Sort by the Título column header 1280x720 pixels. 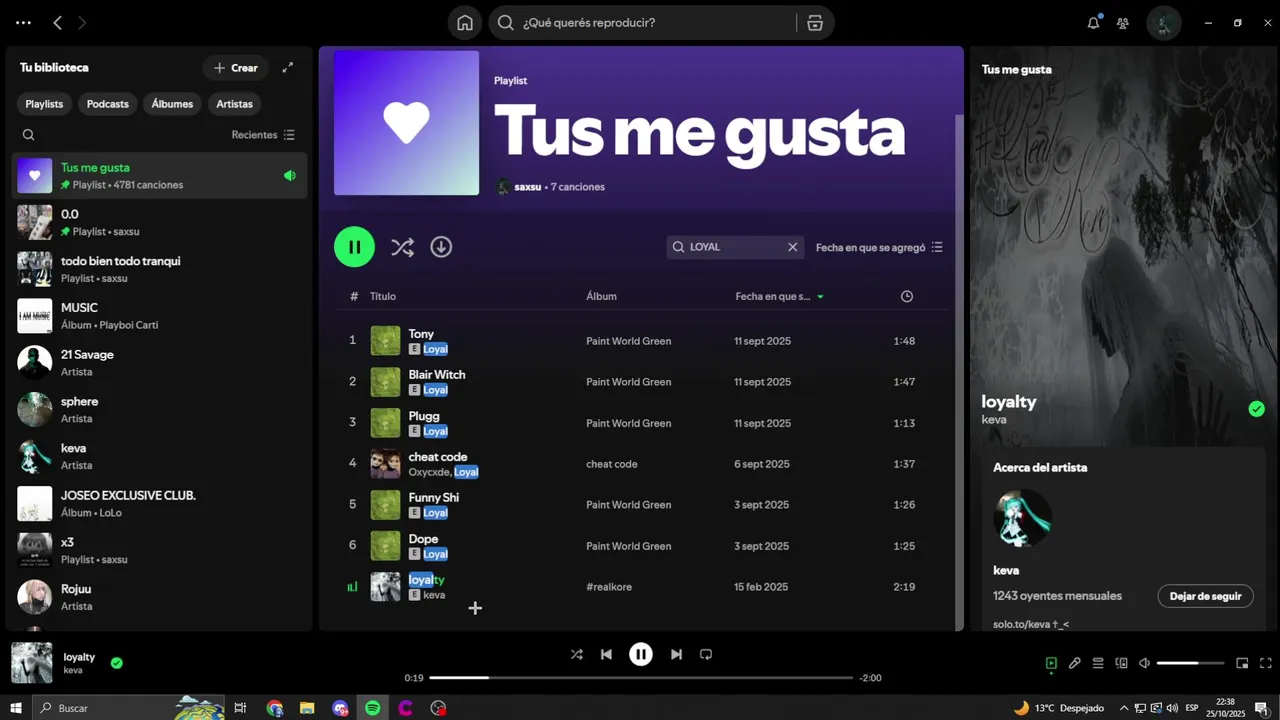(383, 296)
